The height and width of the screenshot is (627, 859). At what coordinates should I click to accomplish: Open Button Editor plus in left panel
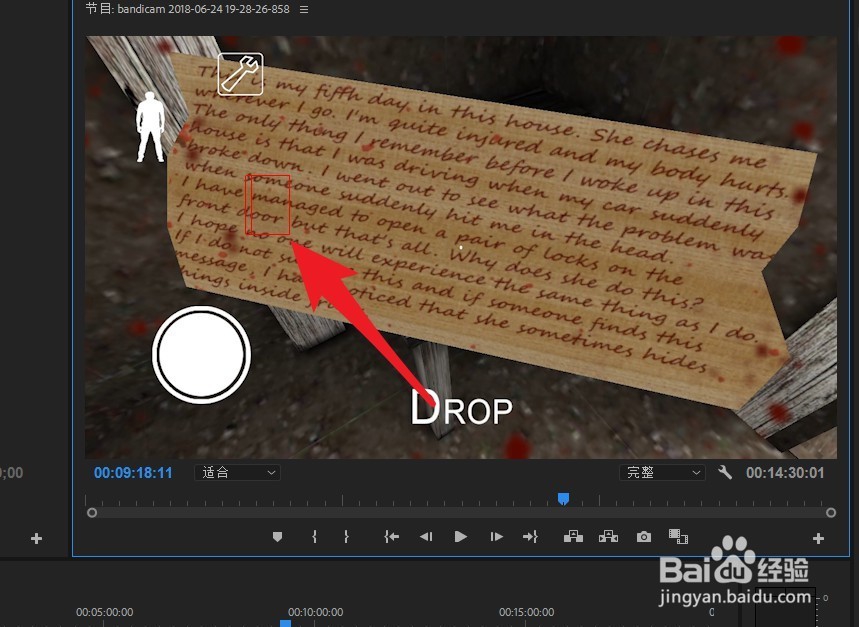coord(37,538)
